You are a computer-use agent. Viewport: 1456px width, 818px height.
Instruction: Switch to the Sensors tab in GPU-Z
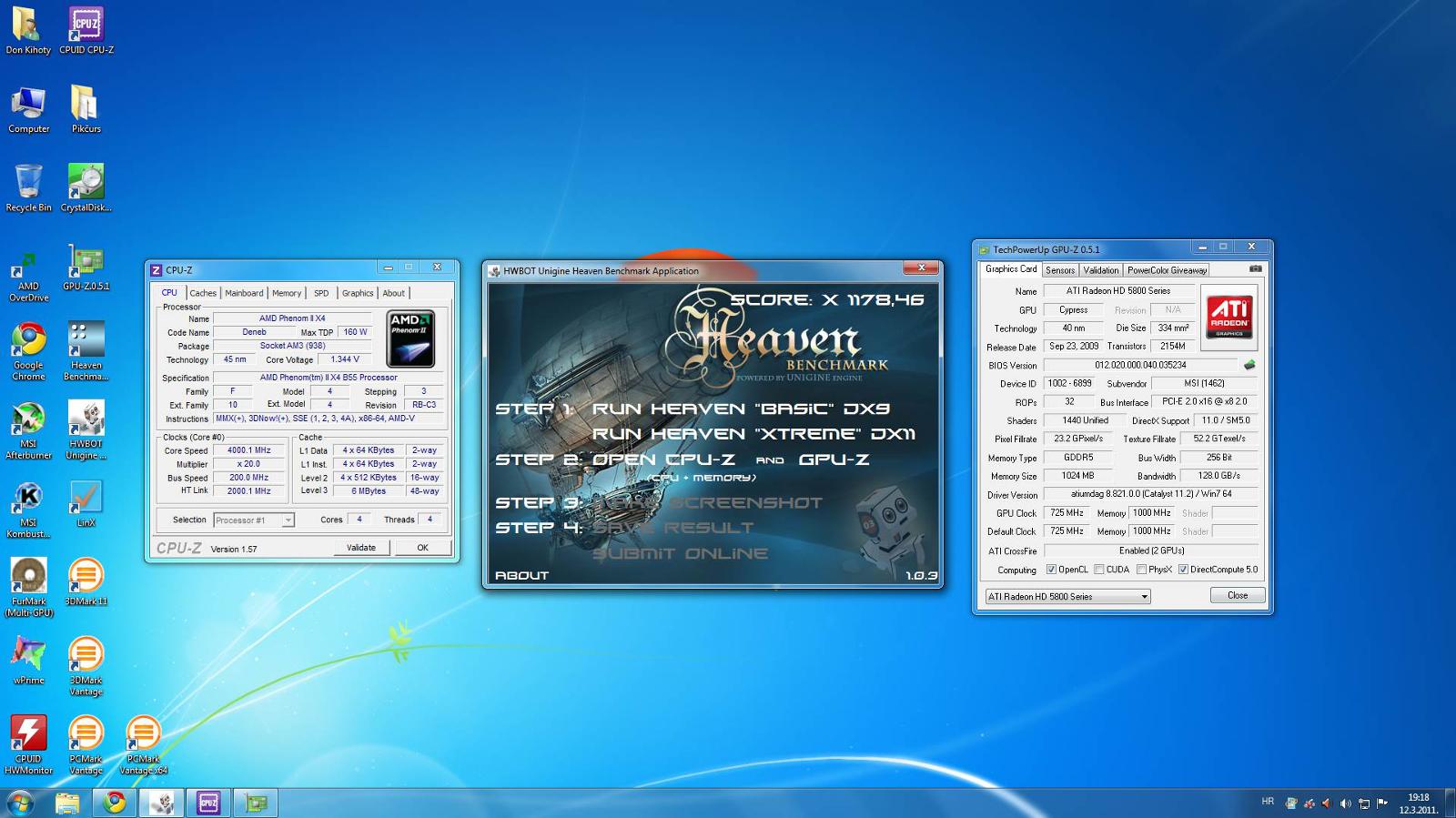coord(1060,270)
